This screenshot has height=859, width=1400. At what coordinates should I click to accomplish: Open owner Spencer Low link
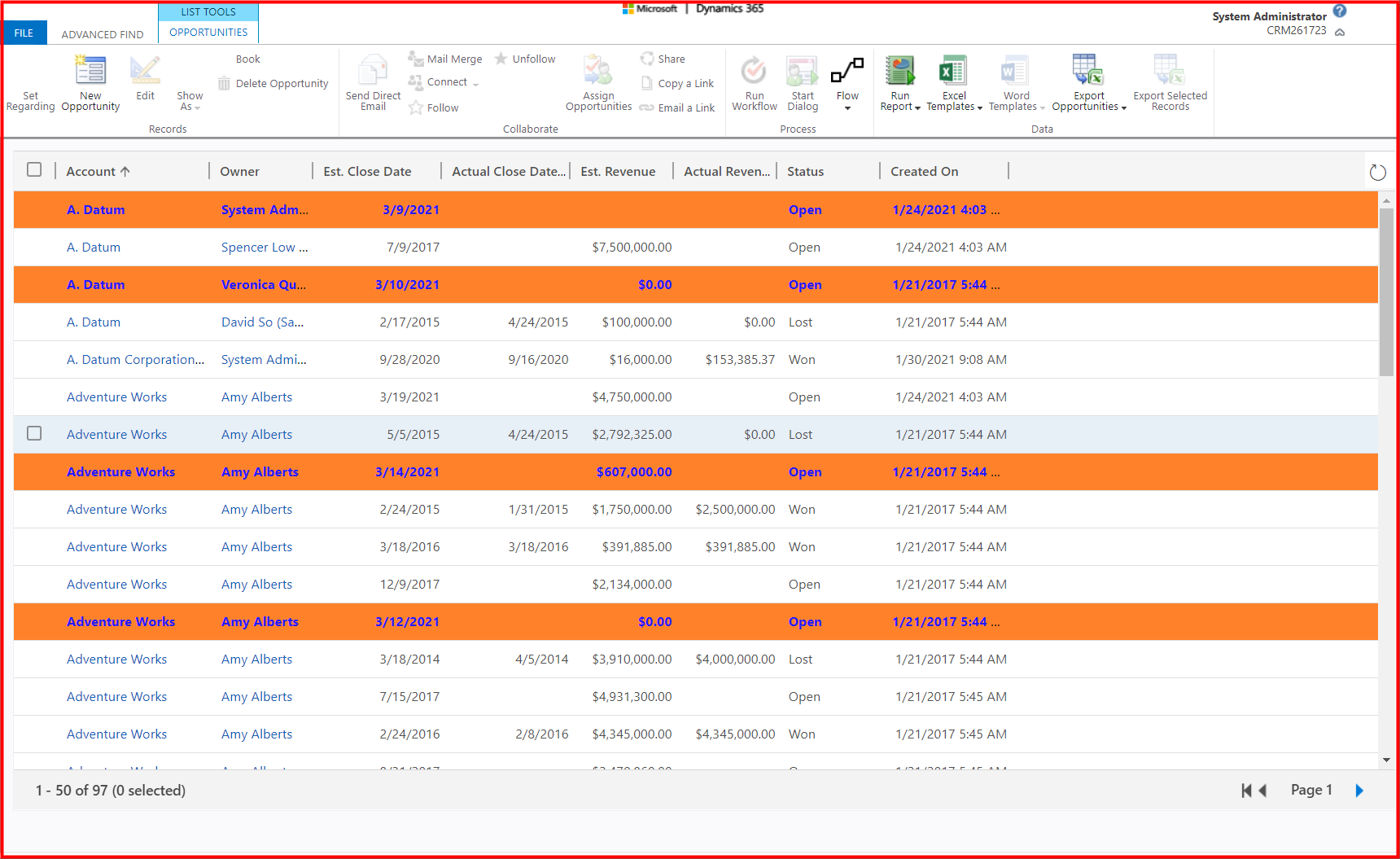pos(265,247)
